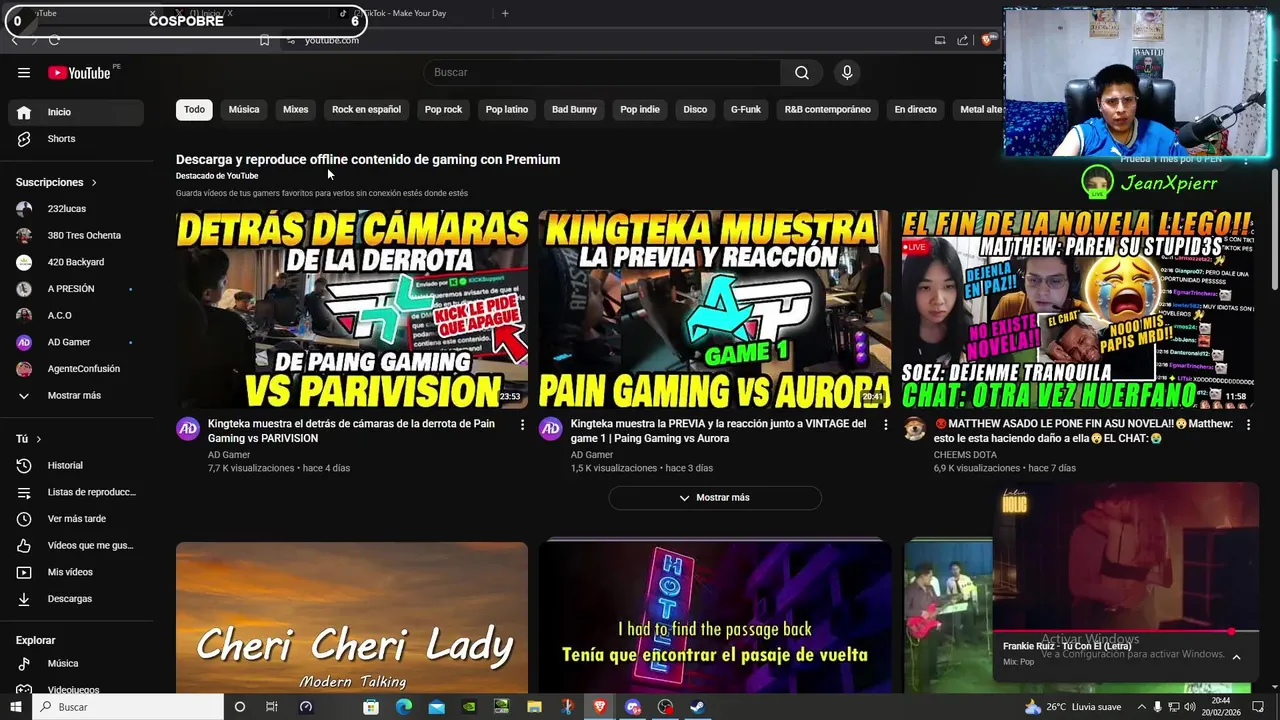1280x720 pixels.
Task: Open Listas de reproducción
Action: click(76, 492)
